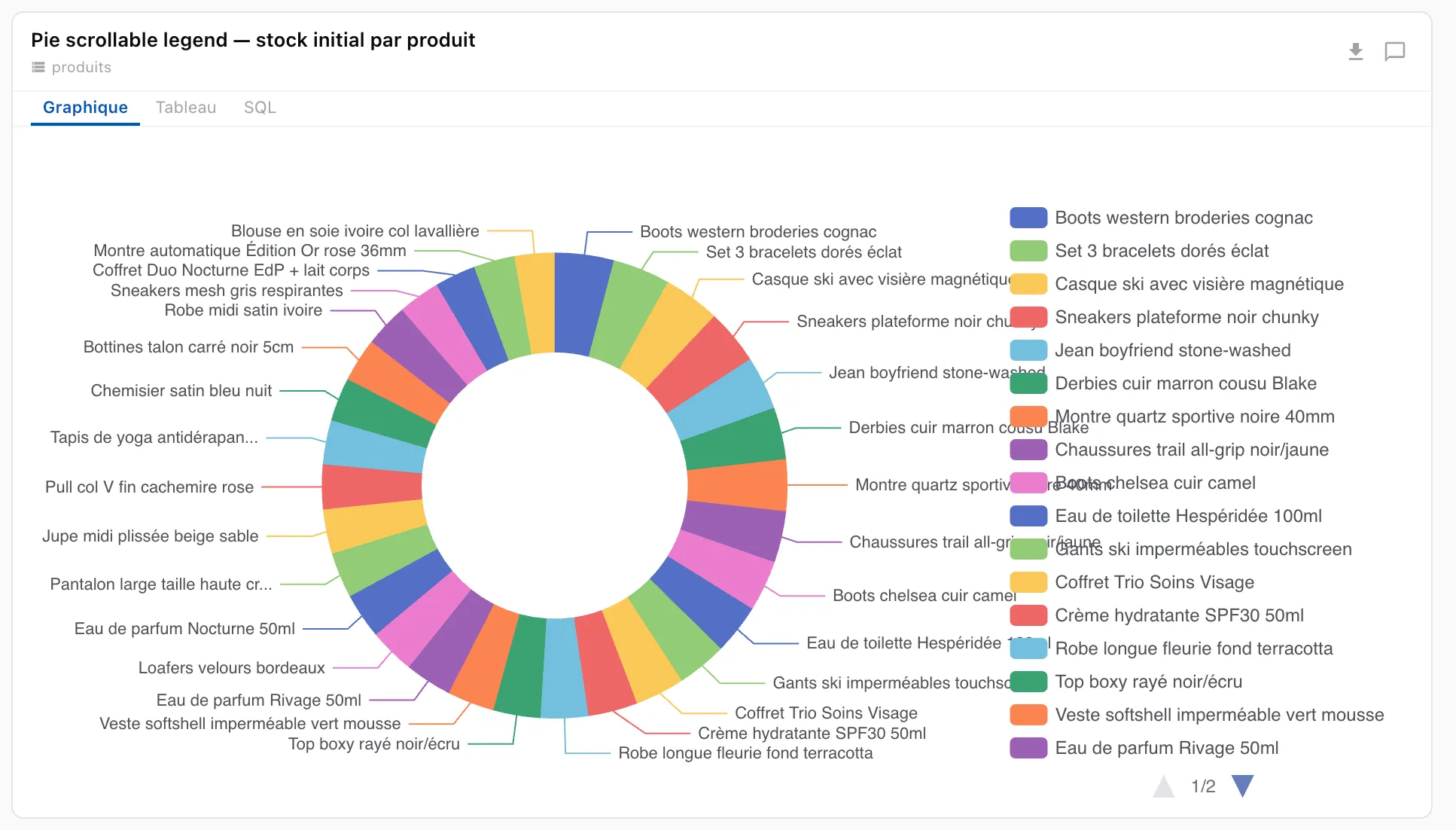The width and height of the screenshot is (1456, 830).
Task: Toggle Boots western broderies cognac legend entry
Action: pos(1161,218)
